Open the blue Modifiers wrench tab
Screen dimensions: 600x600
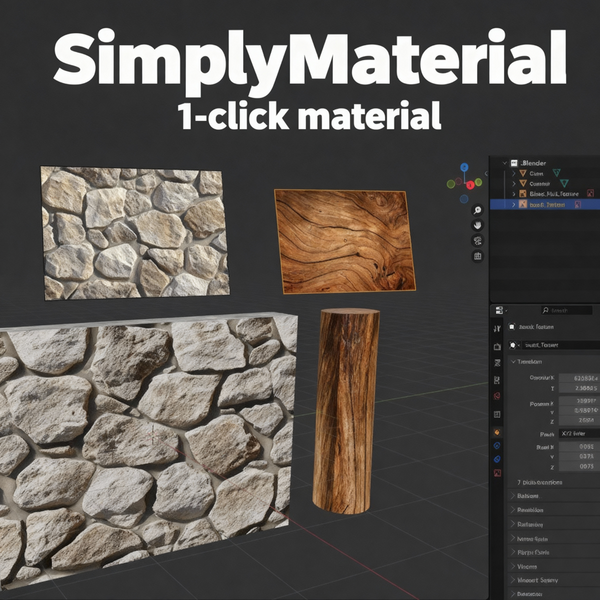(497, 445)
